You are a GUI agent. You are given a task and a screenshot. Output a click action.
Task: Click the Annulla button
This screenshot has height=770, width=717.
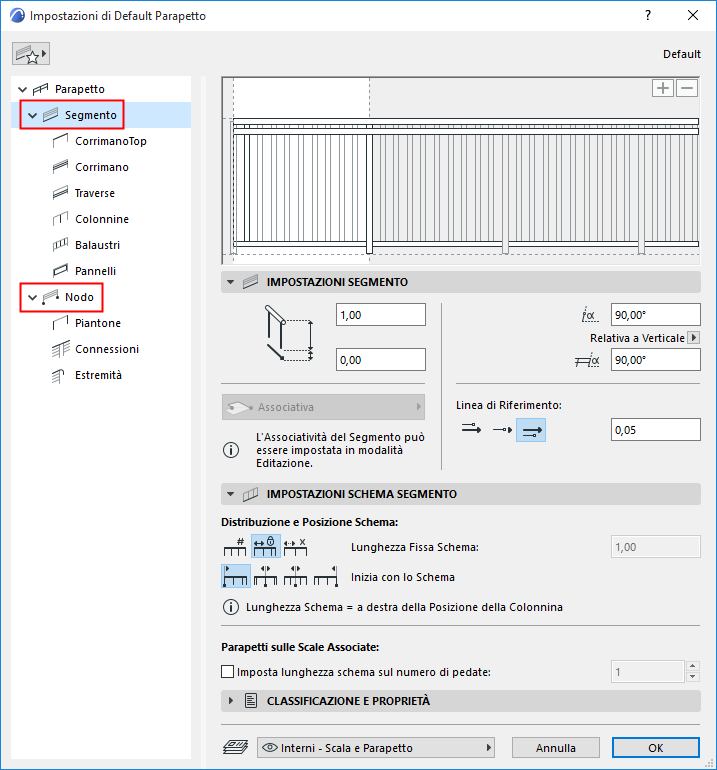click(x=555, y=748)
